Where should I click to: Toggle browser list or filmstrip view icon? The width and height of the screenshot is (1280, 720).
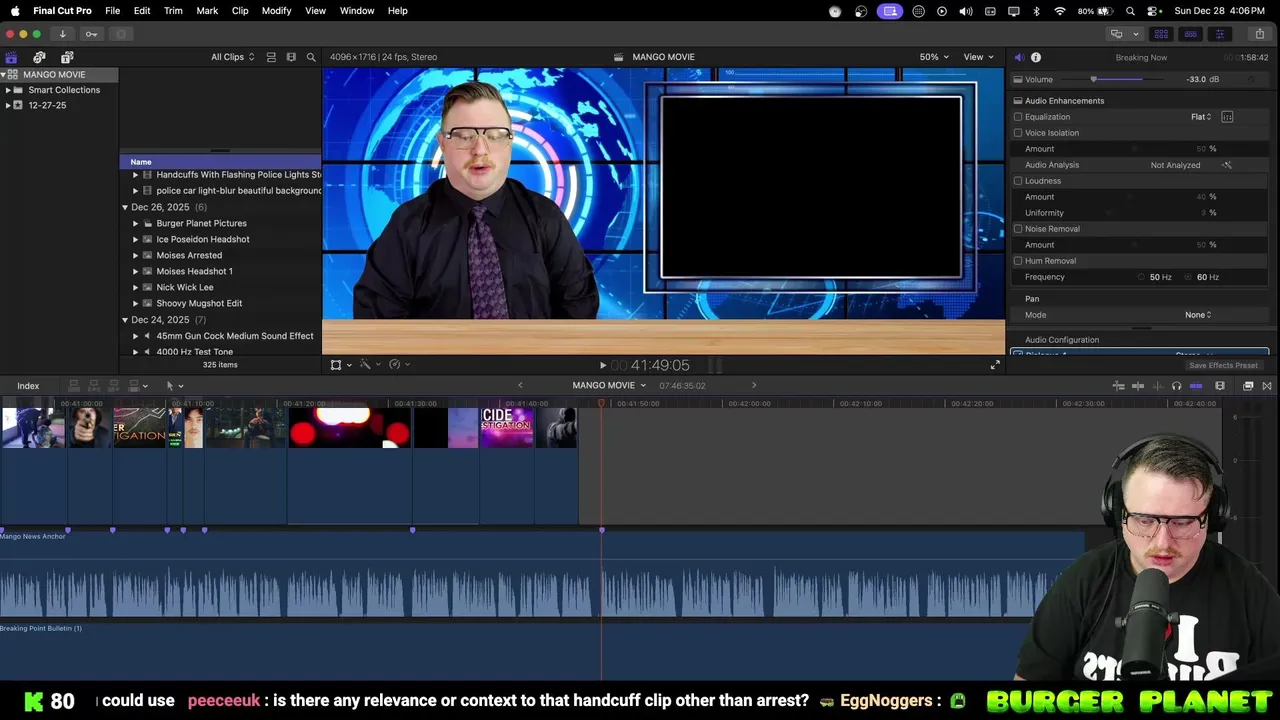(271, 57)
